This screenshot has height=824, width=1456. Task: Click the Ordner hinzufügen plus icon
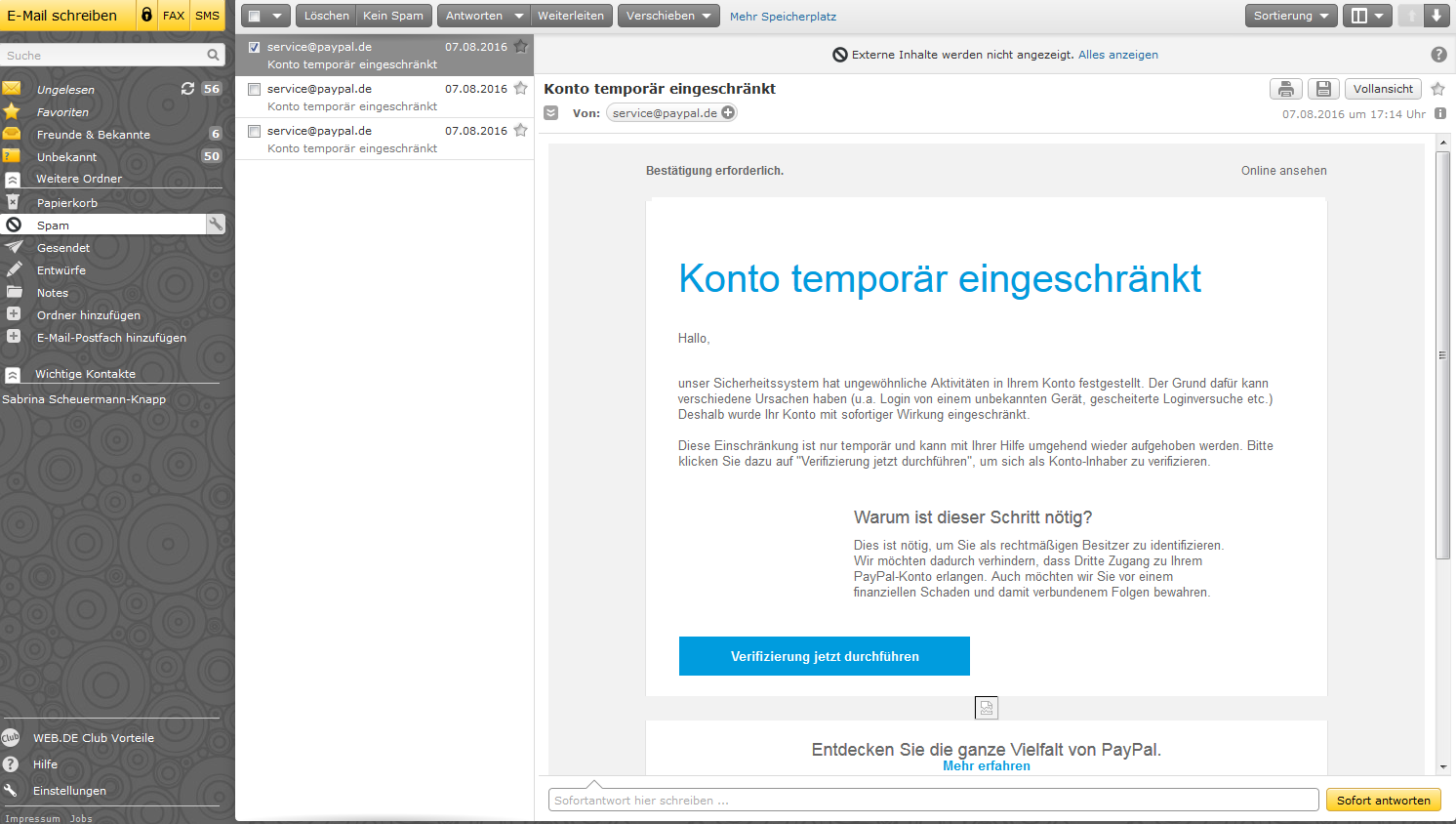coord(14,314)
